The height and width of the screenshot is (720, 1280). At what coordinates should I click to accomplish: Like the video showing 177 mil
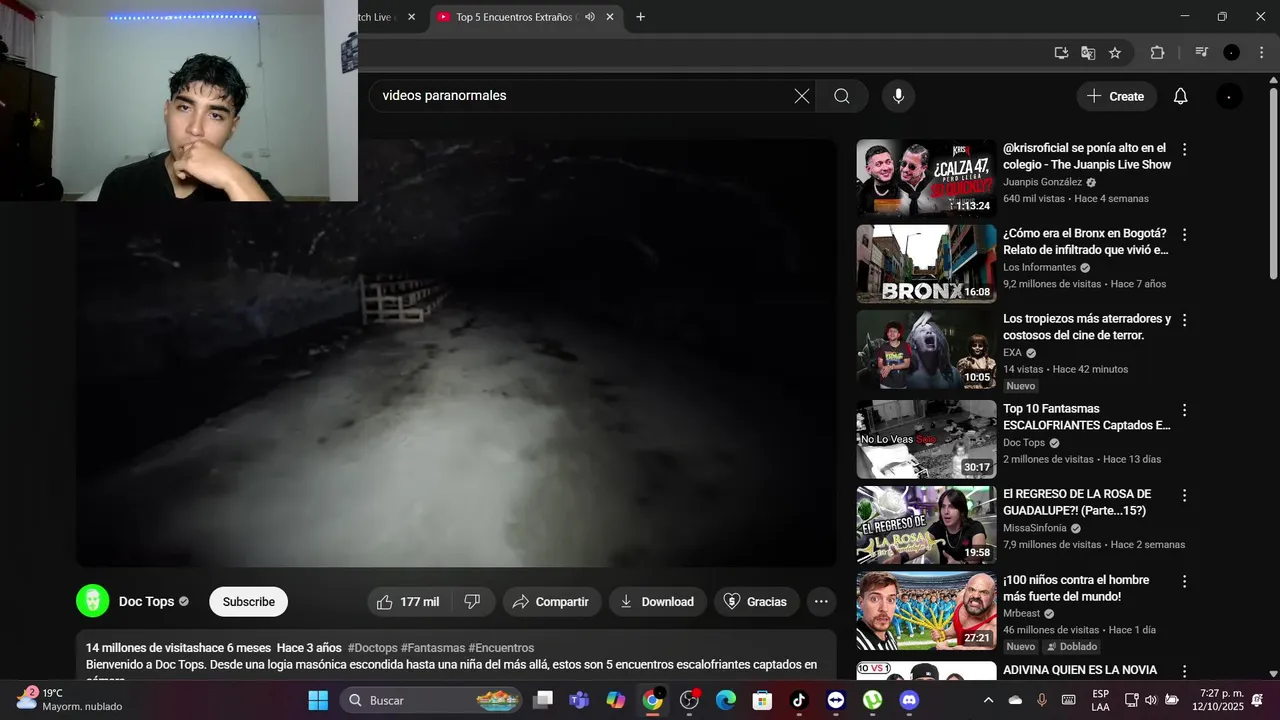(x=409, y=601)
